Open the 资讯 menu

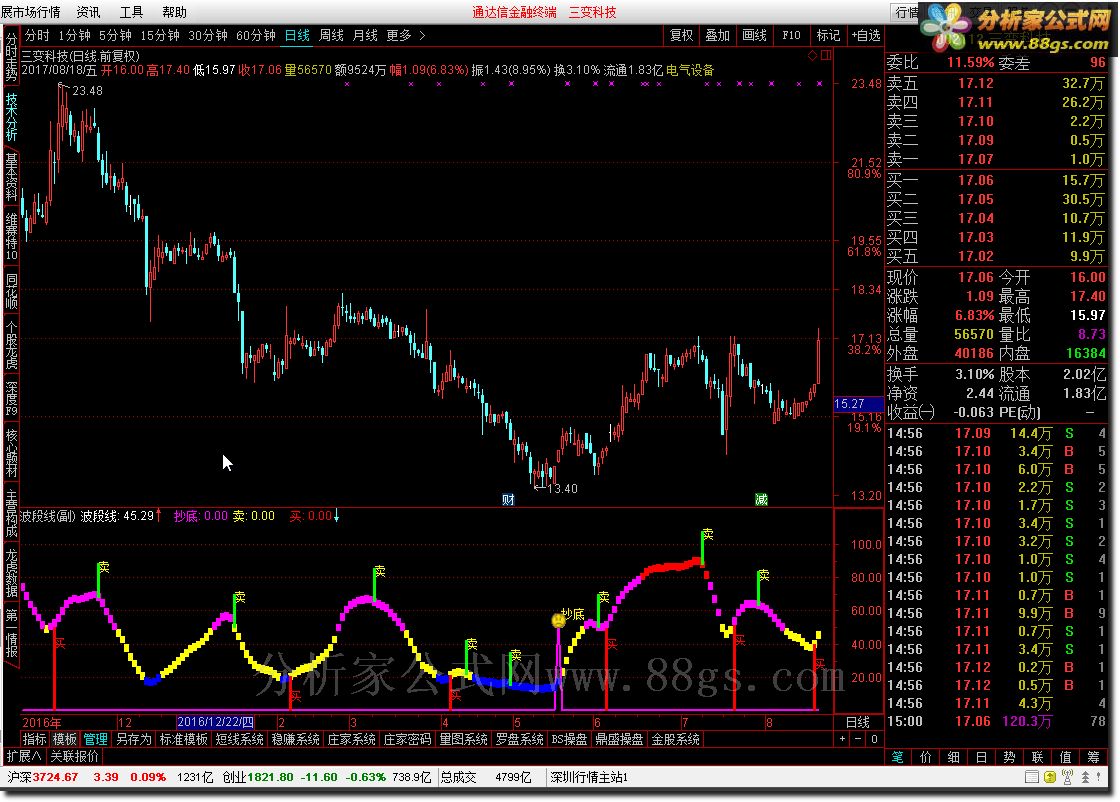(x=89, y=12)
